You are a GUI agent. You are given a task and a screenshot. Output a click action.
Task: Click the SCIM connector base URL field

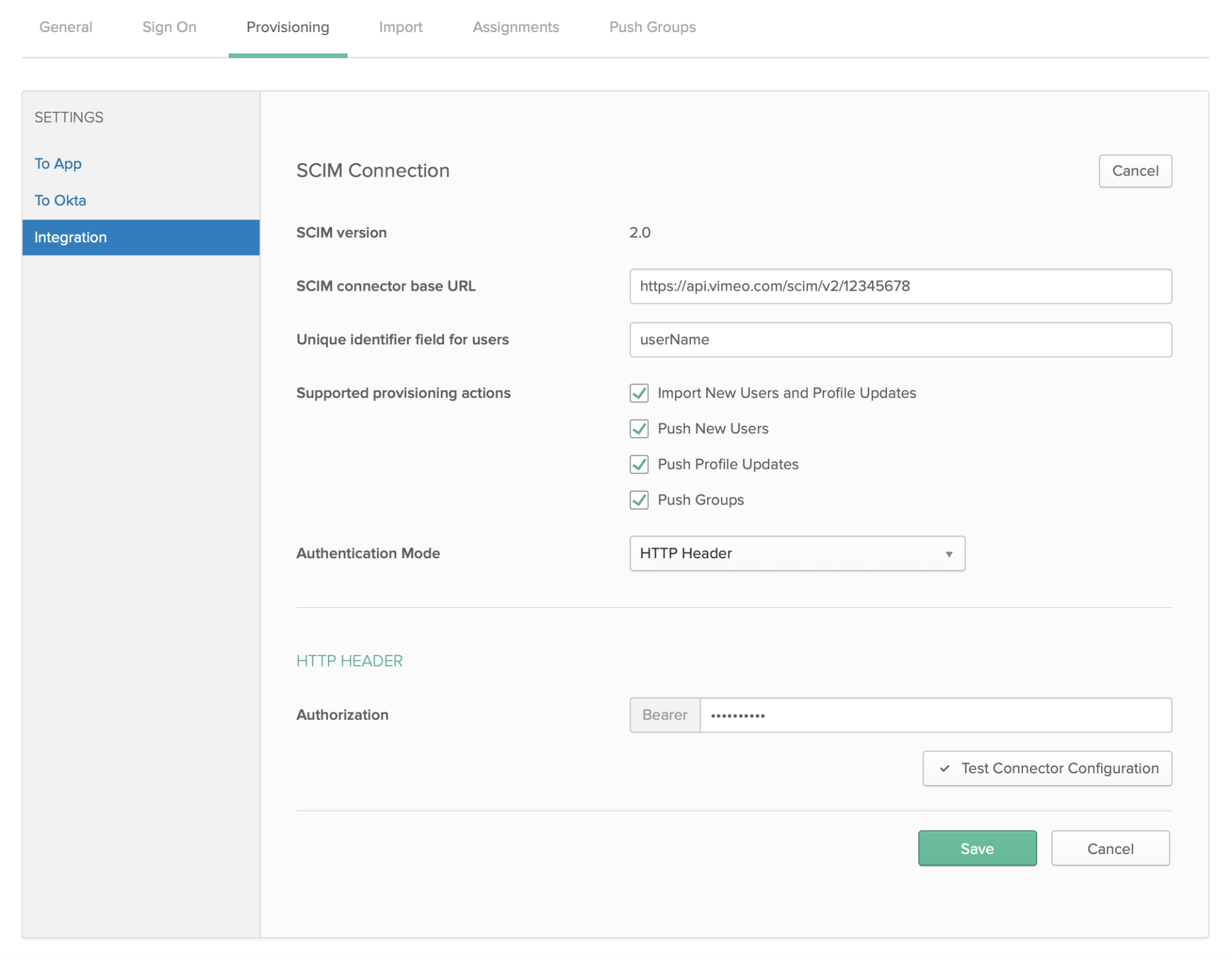click(900, 286)
